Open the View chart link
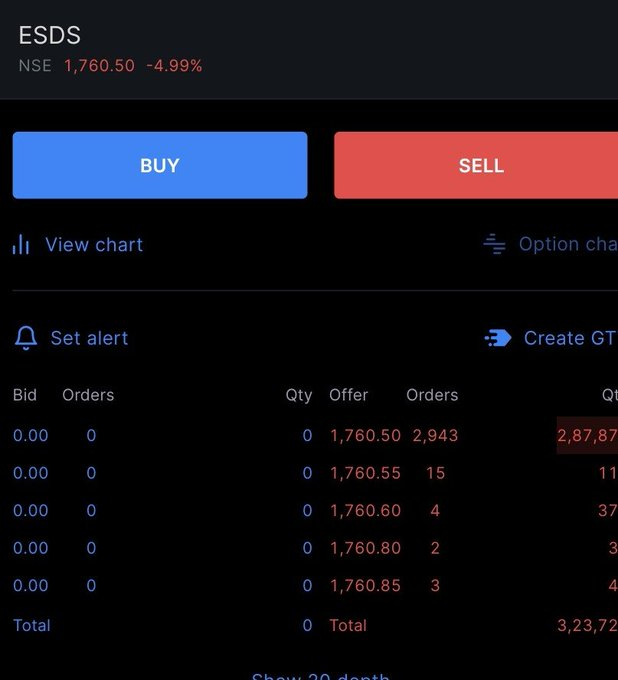Screen dimensions: 618x680 [x=94, y=245]
